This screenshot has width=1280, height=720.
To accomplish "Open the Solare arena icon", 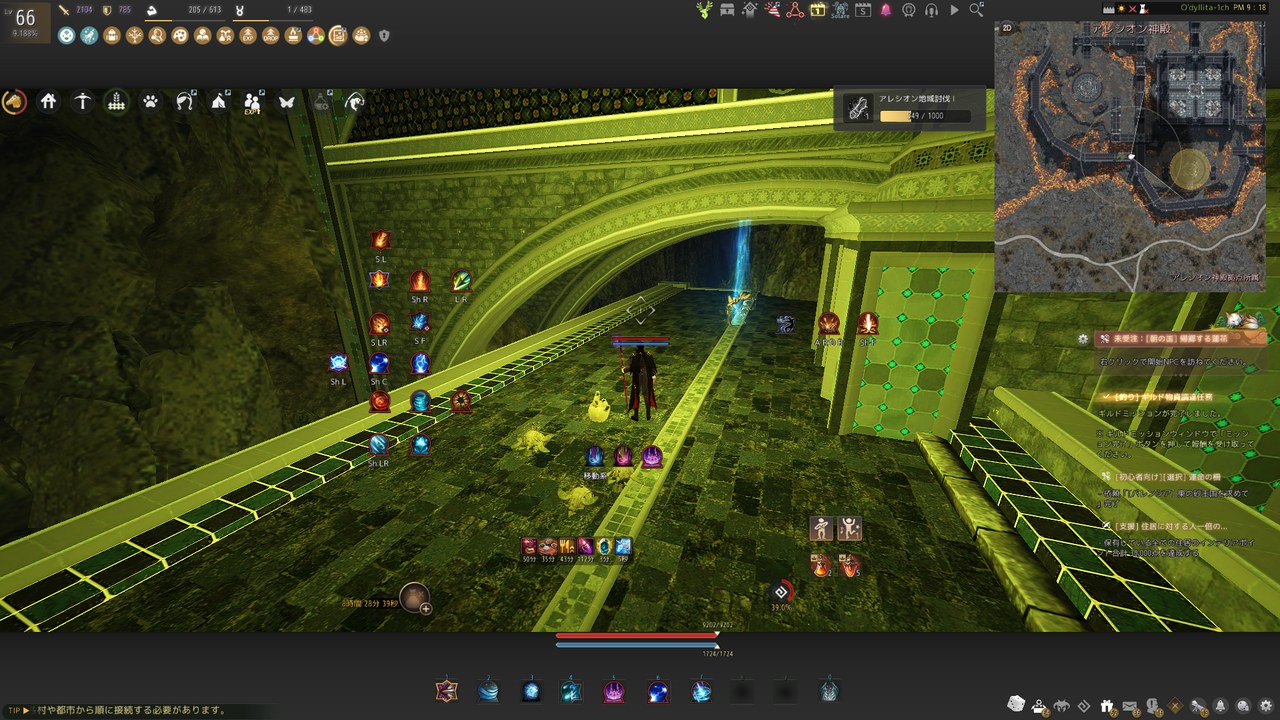I will point(840,10).
